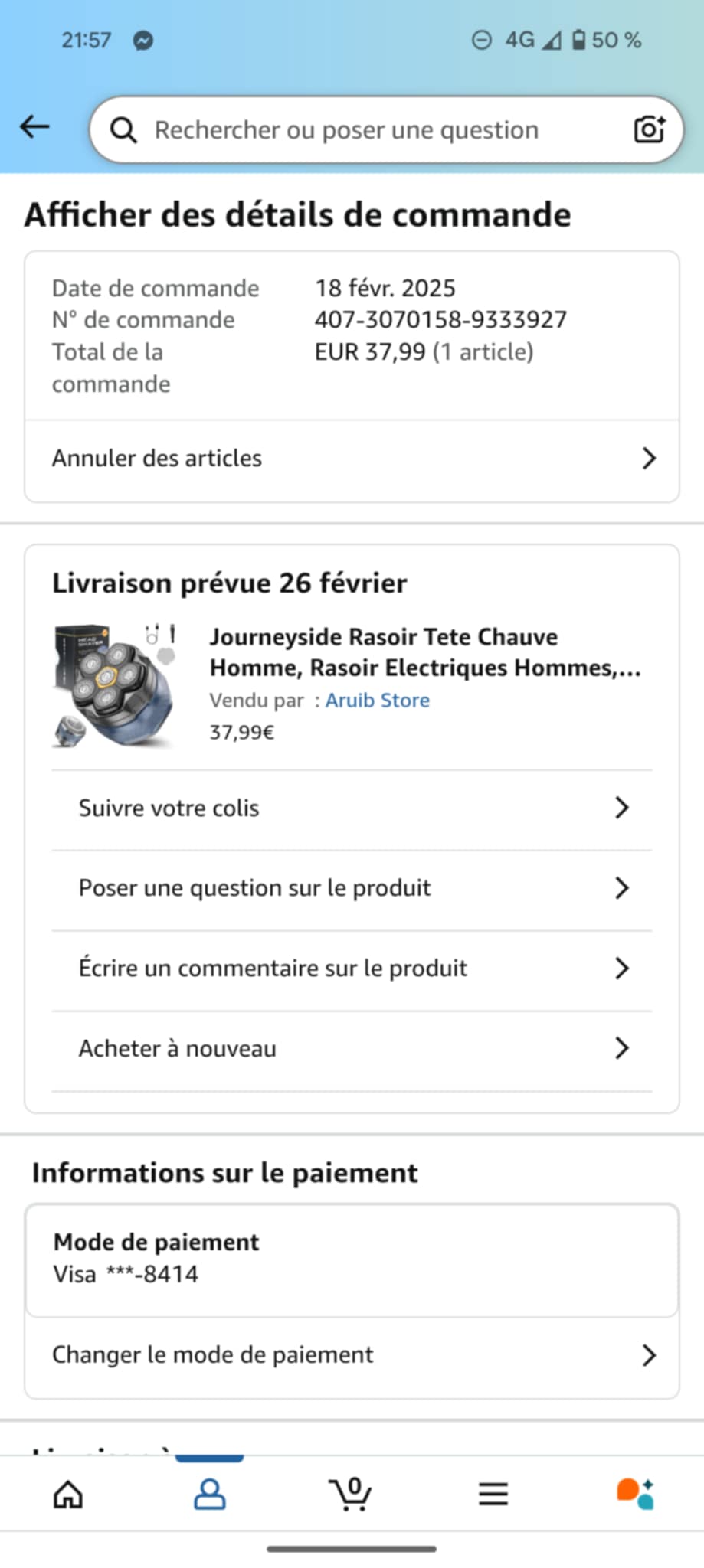Tap the magnifying glass search icon
The width and height of the screenshot is (704, 1568).
point(123,130)
